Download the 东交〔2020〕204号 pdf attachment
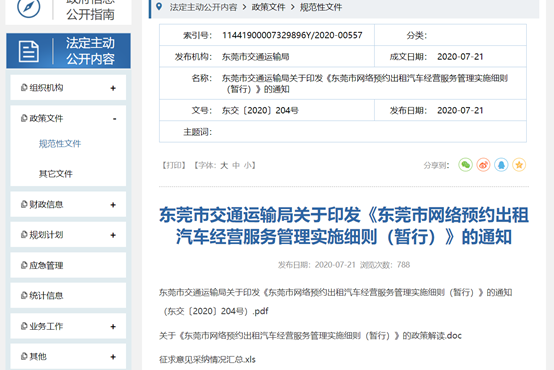554x370 pixels. (x=335, y=302)
